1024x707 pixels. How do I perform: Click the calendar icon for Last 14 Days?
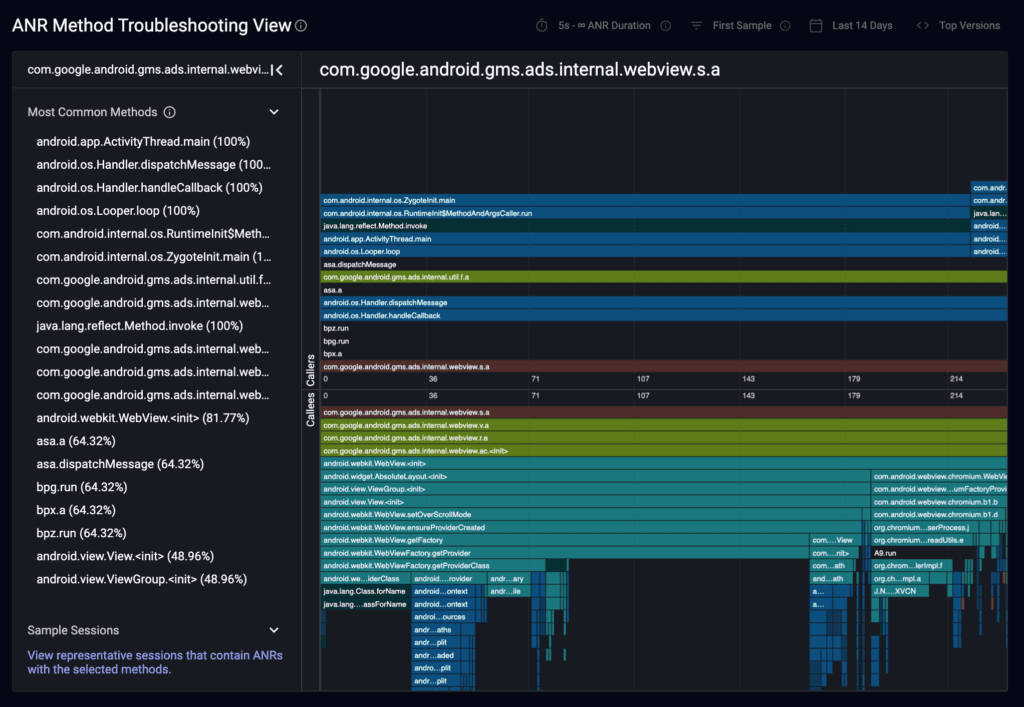click(x=816, y=26)
